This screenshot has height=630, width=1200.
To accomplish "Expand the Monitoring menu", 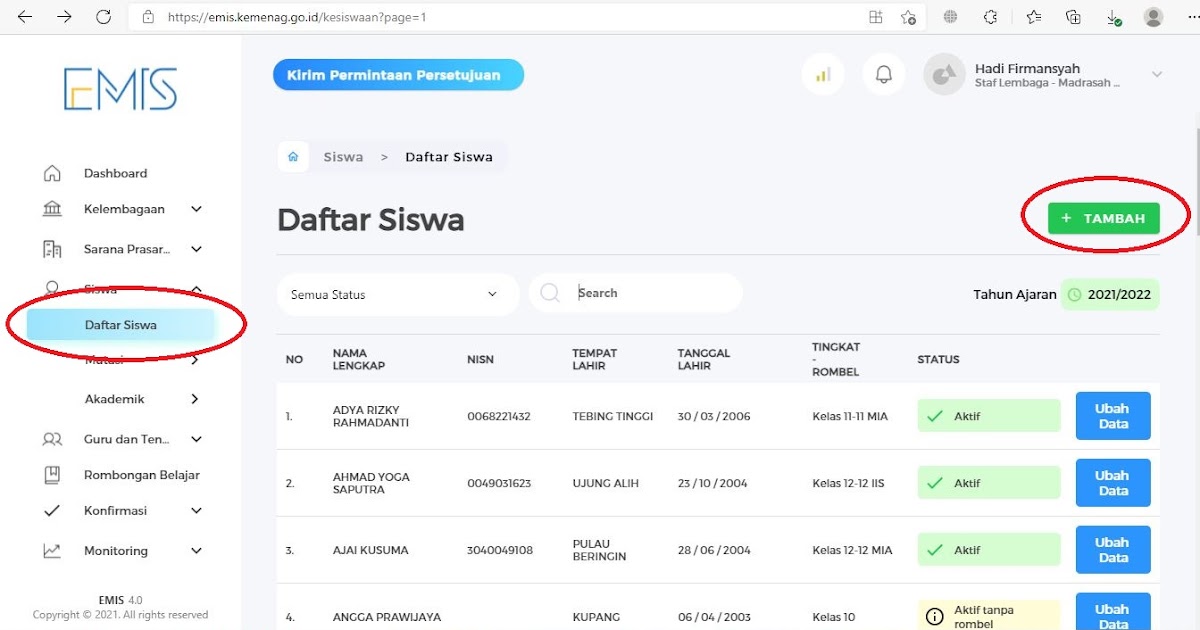I will point(114,550).
